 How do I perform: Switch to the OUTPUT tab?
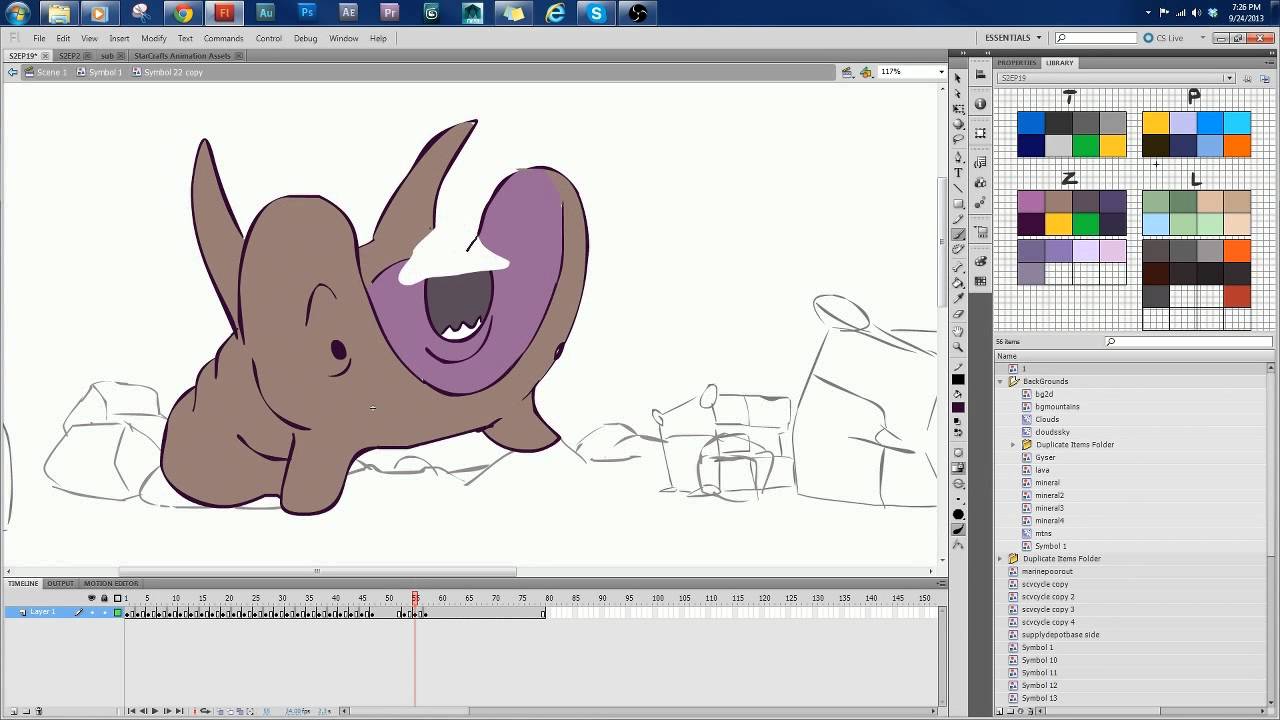[x=60, y=583]
